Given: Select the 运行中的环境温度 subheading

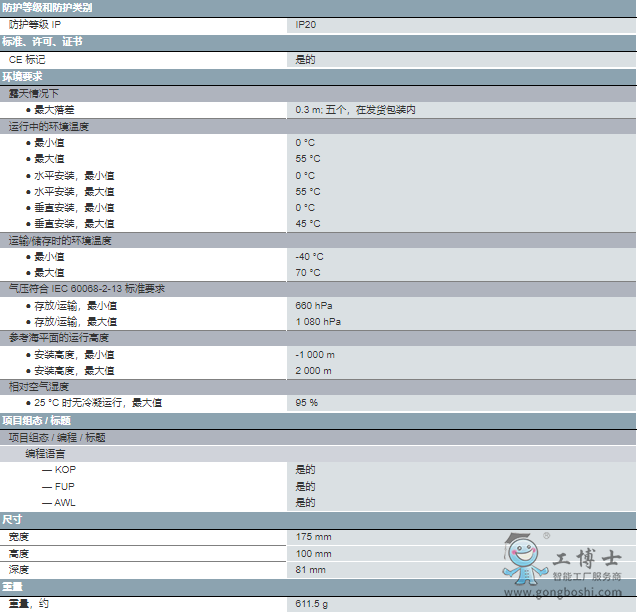Looking at the screenshot, I should point(49,126).
